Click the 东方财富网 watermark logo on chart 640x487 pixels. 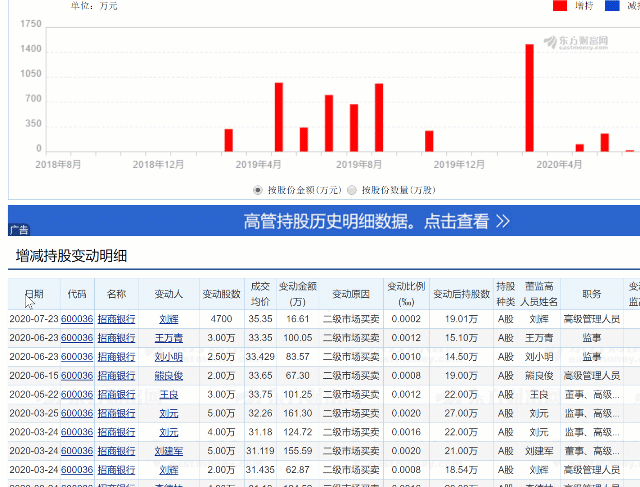click(576, 42)
